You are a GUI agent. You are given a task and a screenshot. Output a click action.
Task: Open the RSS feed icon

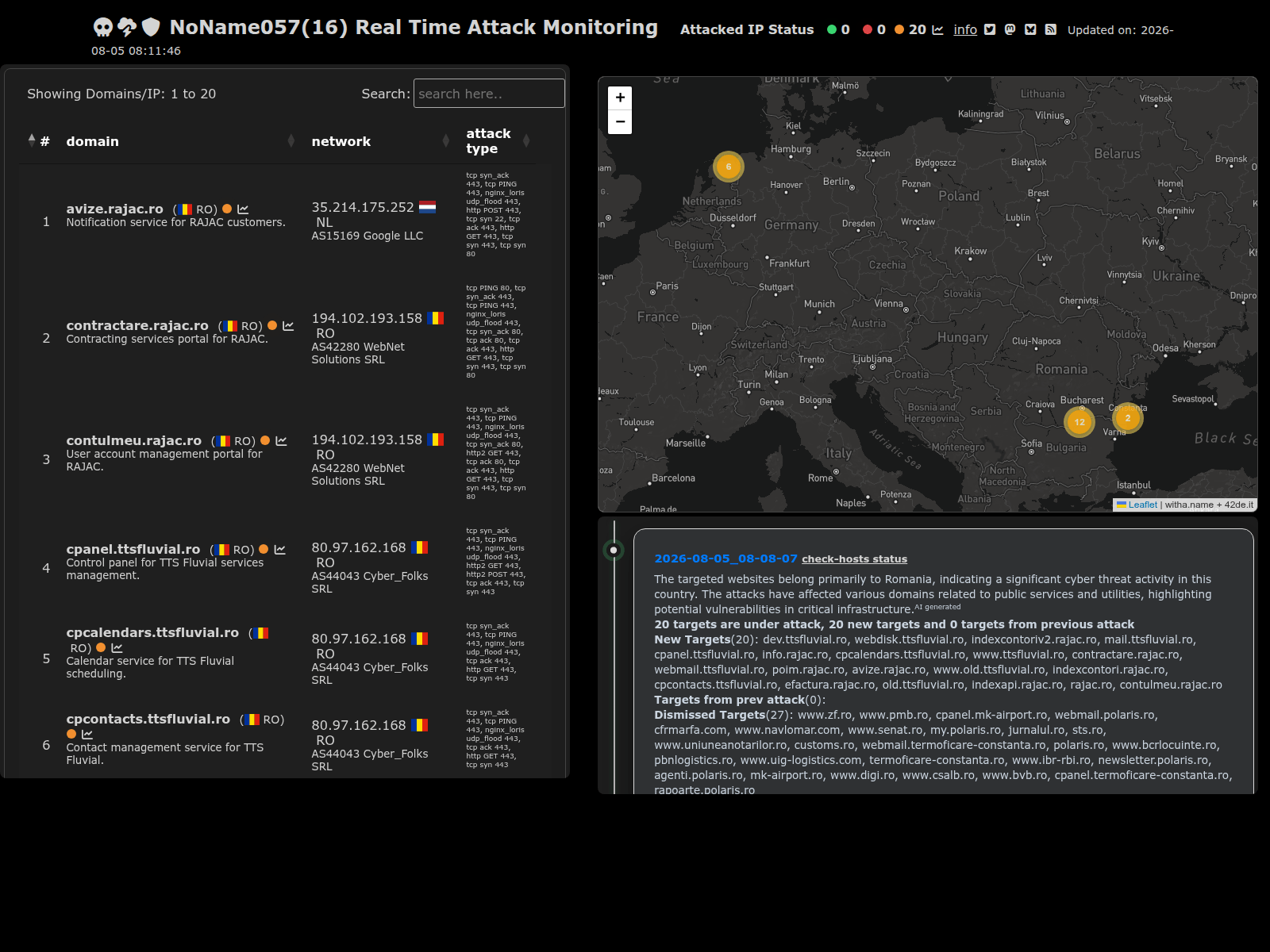(1050, 30)
